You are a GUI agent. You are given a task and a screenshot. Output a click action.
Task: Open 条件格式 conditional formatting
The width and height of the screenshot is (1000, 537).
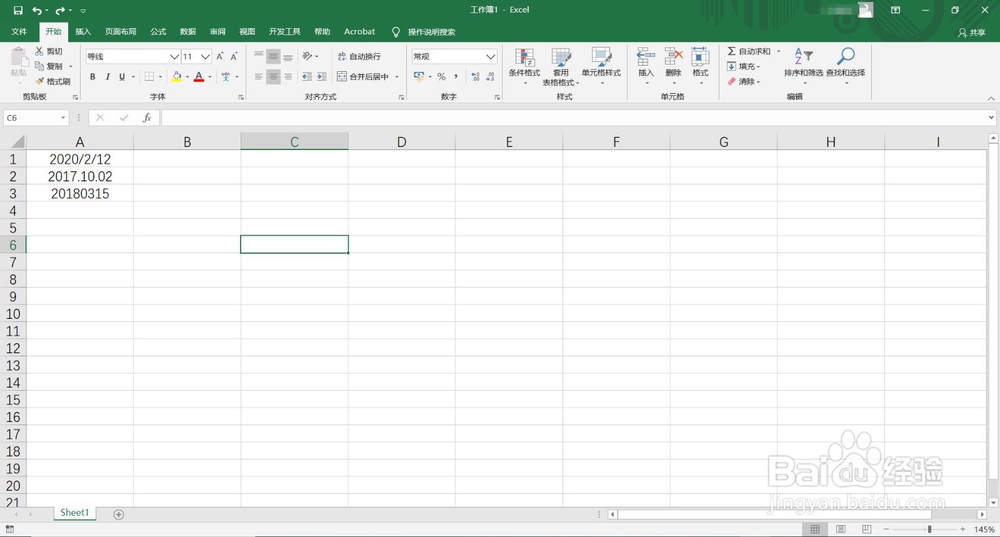pyautogui.click(x=524, y=66)
